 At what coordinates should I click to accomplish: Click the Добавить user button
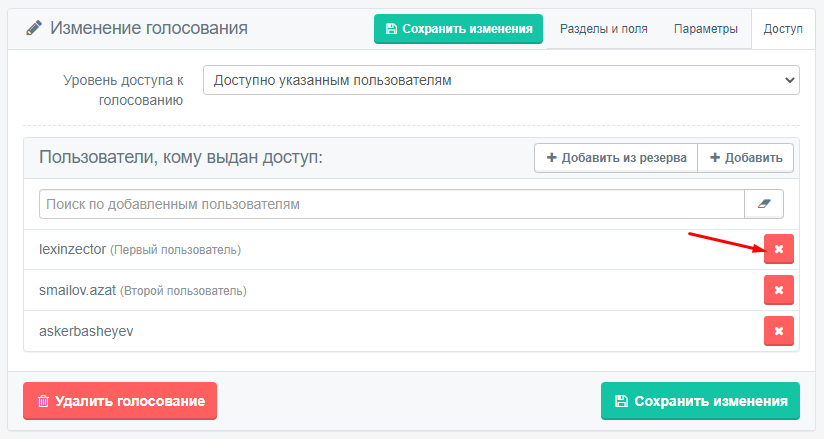tap(746, 158)
